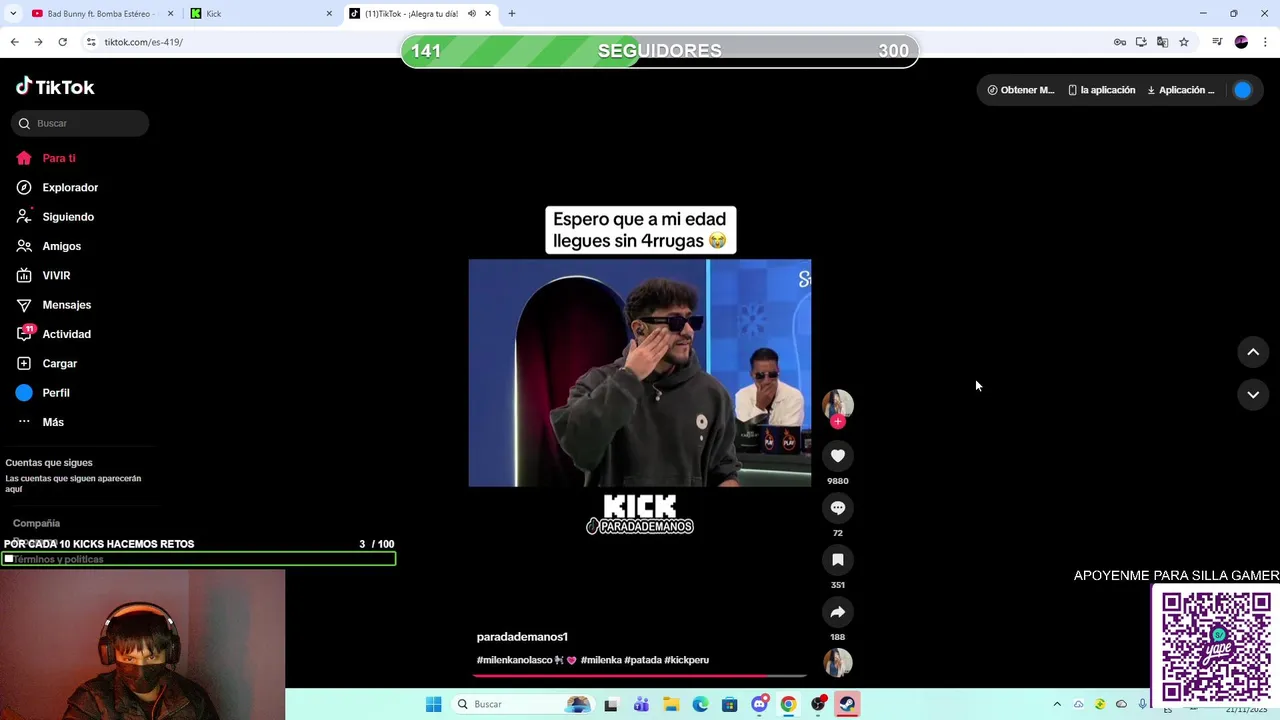1280x720 pixels.
Task: Share the video with arrow icon
Action: [838, 612]
